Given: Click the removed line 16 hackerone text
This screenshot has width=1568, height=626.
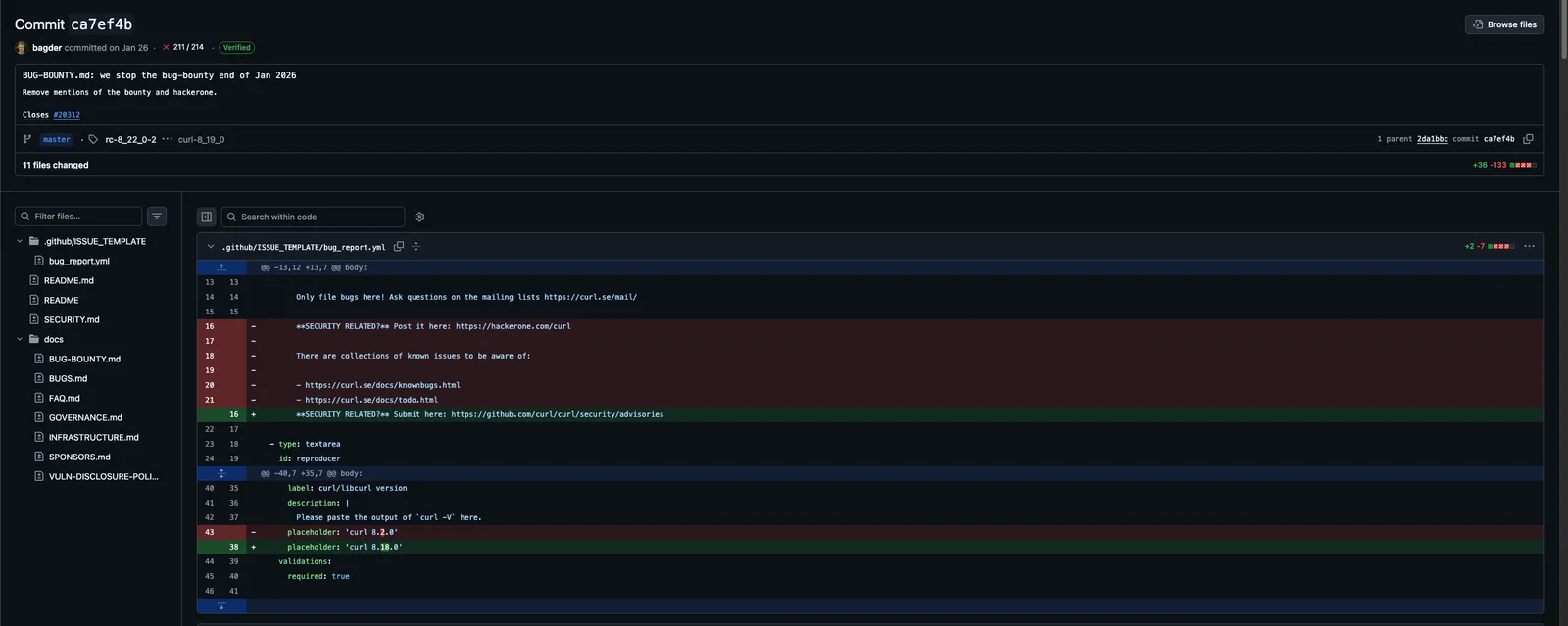Looking at the screenshot, I should click(433, 326).
